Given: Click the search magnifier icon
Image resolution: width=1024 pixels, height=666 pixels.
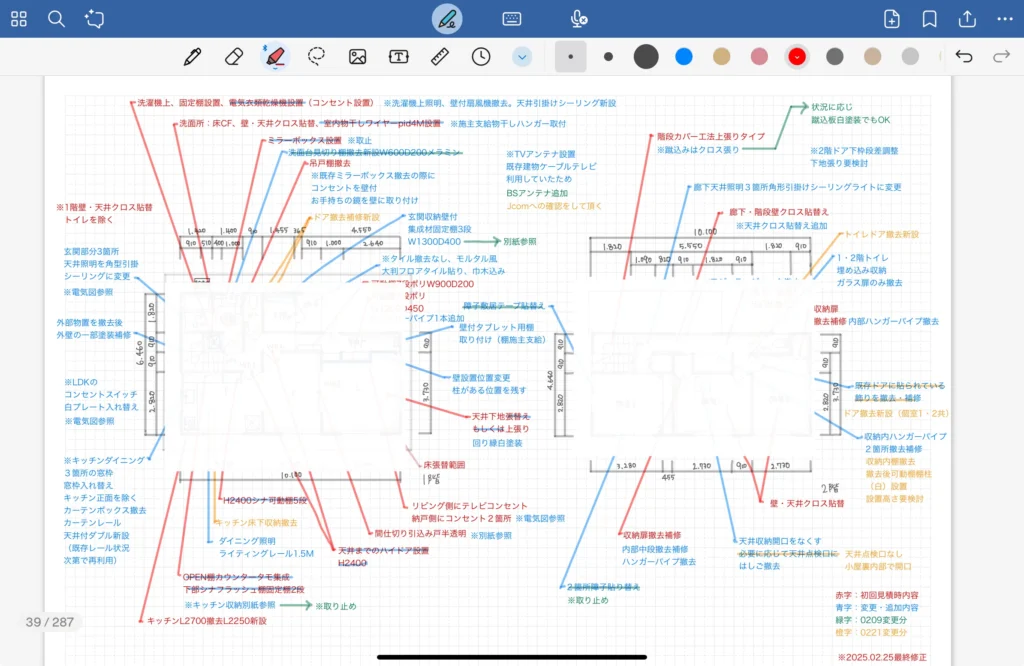Looking at the screenshot, I should tap(57, 19).
